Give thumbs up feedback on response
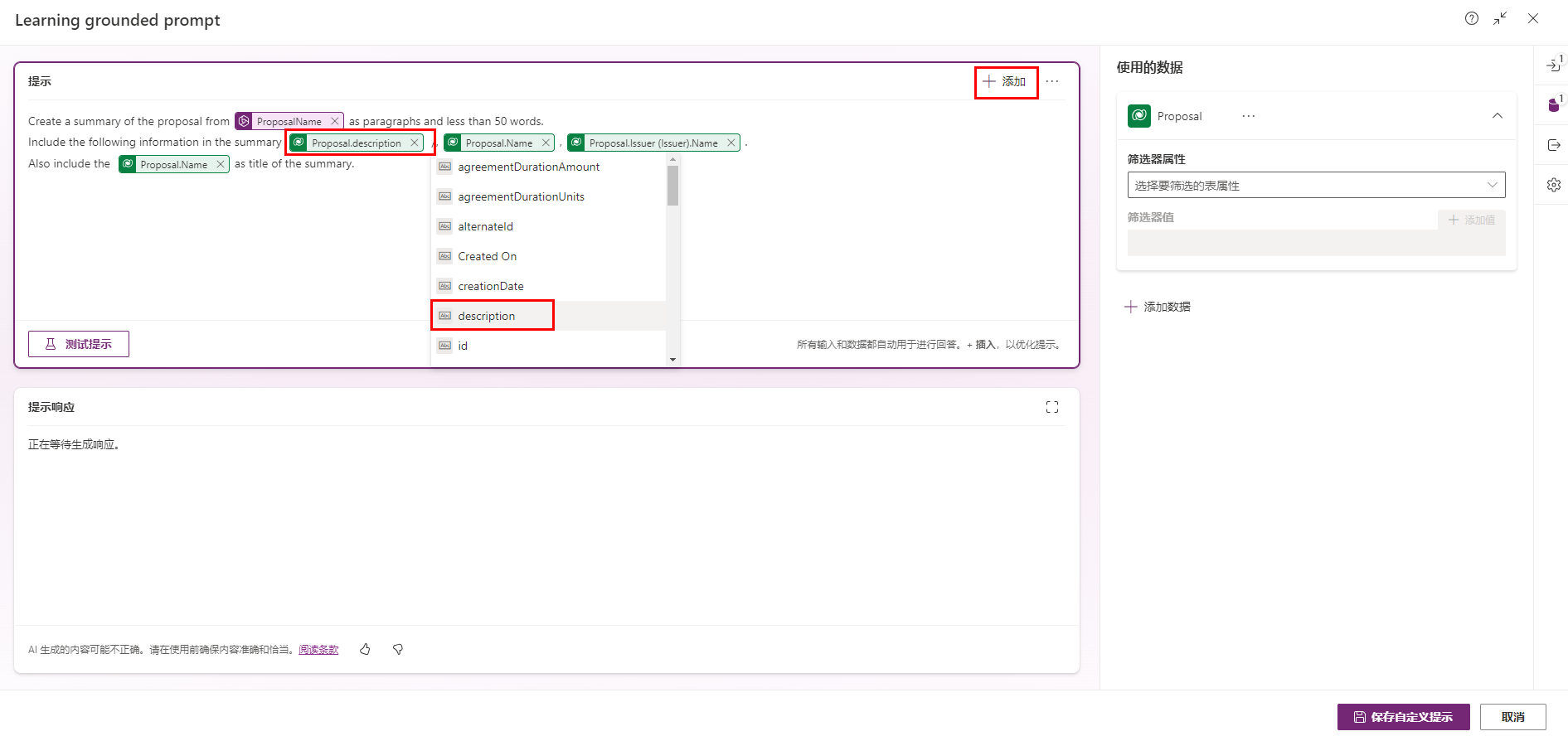1568x741 pixels. pyautogui.click(x=365, y=650)
